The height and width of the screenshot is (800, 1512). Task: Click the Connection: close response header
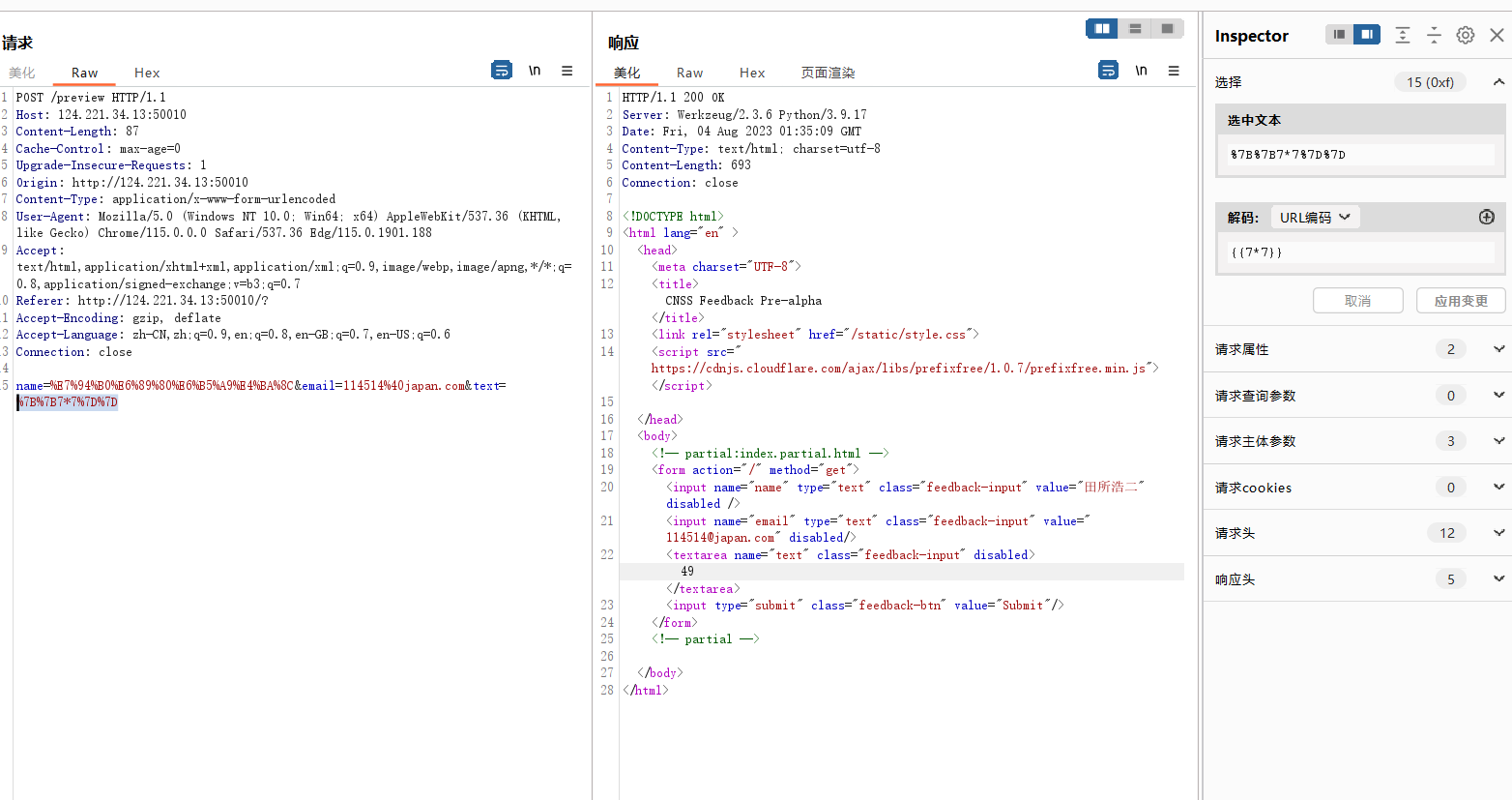click(680, 183)
